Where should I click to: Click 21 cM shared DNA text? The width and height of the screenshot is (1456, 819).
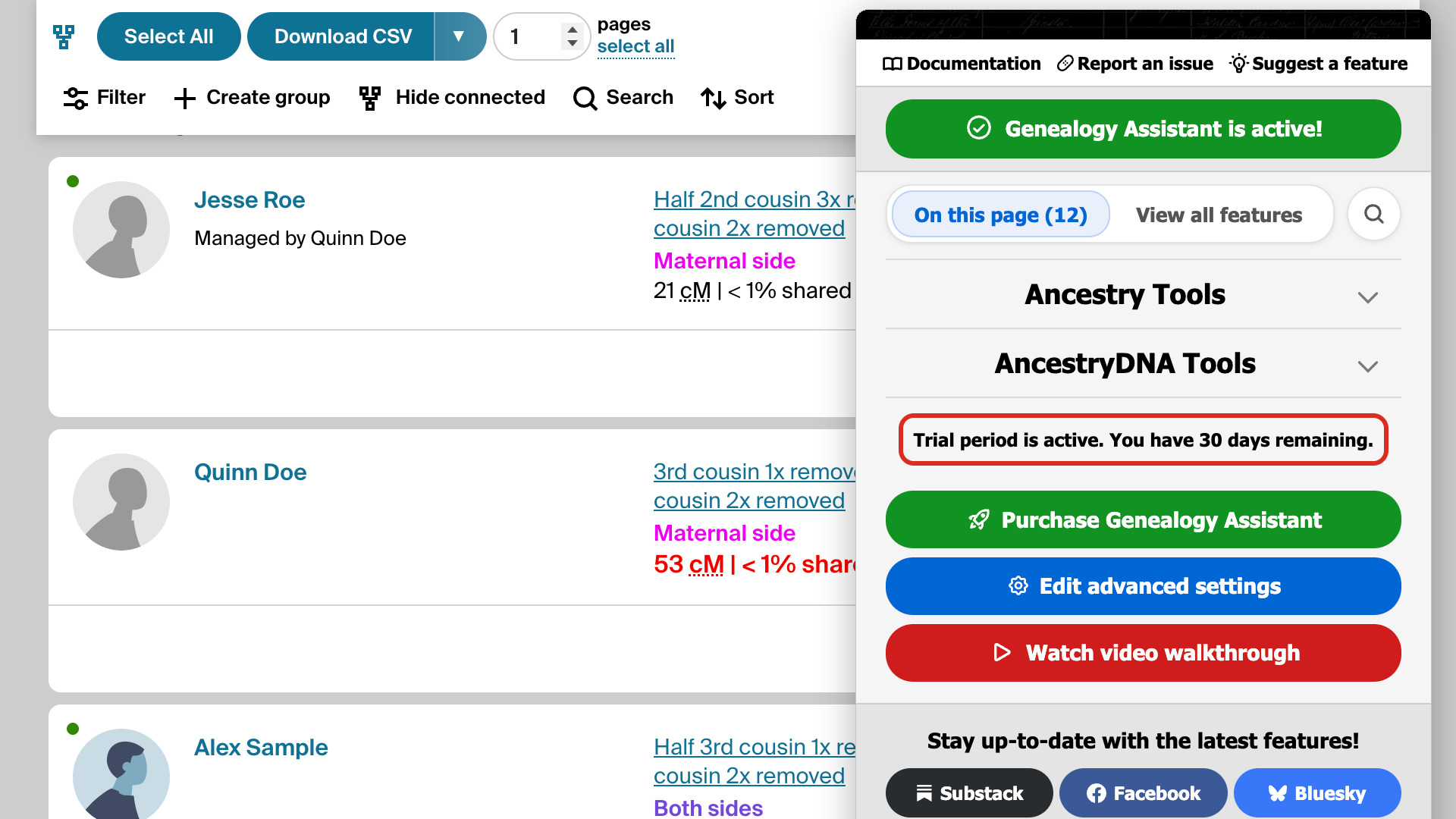click(752, 291)
